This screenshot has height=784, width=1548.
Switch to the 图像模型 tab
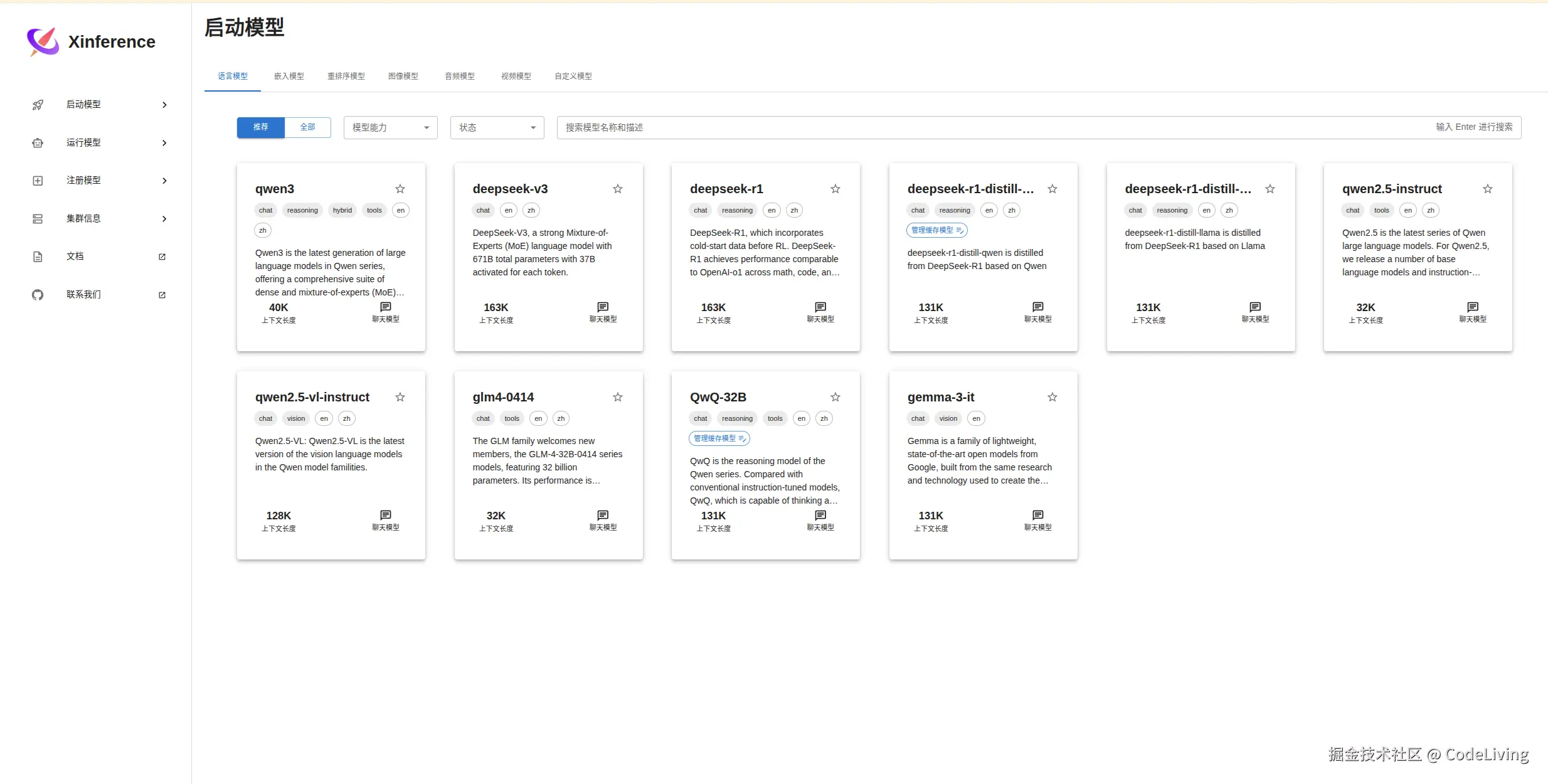click(x=403, y=76)
